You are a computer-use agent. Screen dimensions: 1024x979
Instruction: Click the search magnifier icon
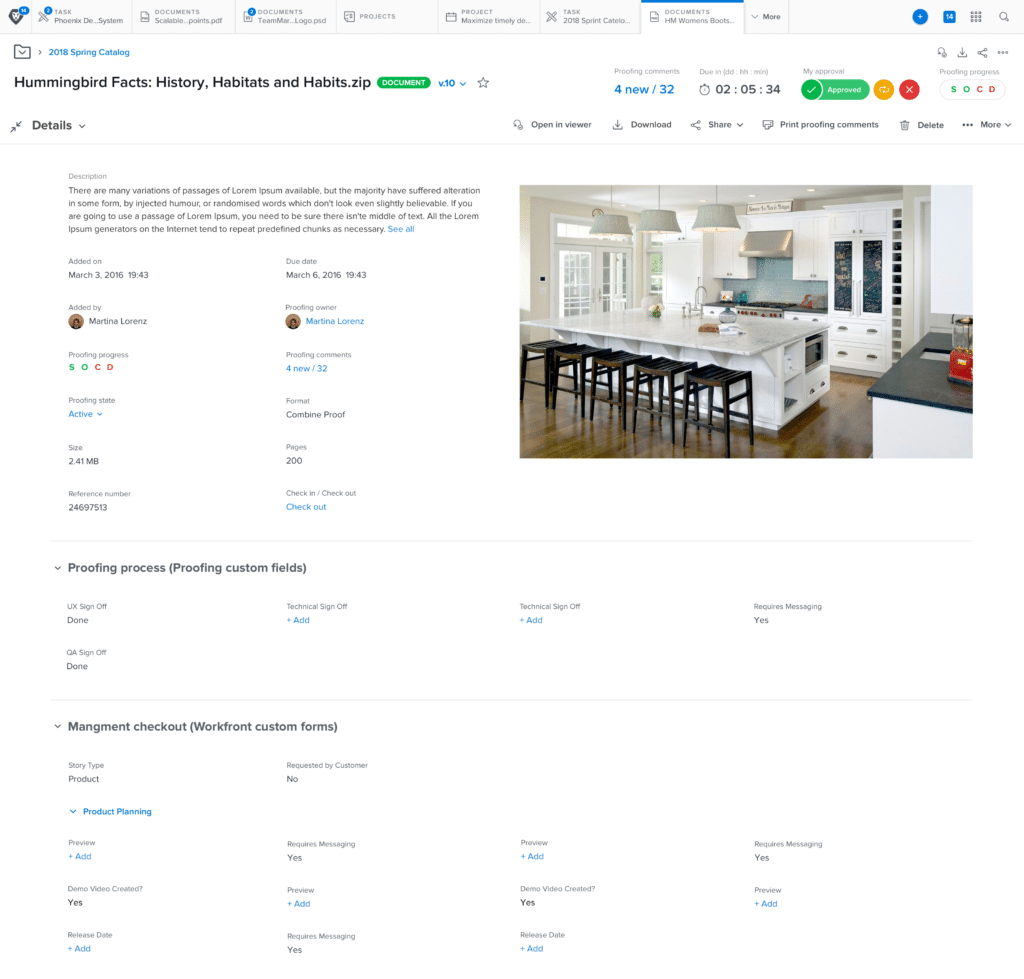pyautogui.click(x=1004, y=17)
